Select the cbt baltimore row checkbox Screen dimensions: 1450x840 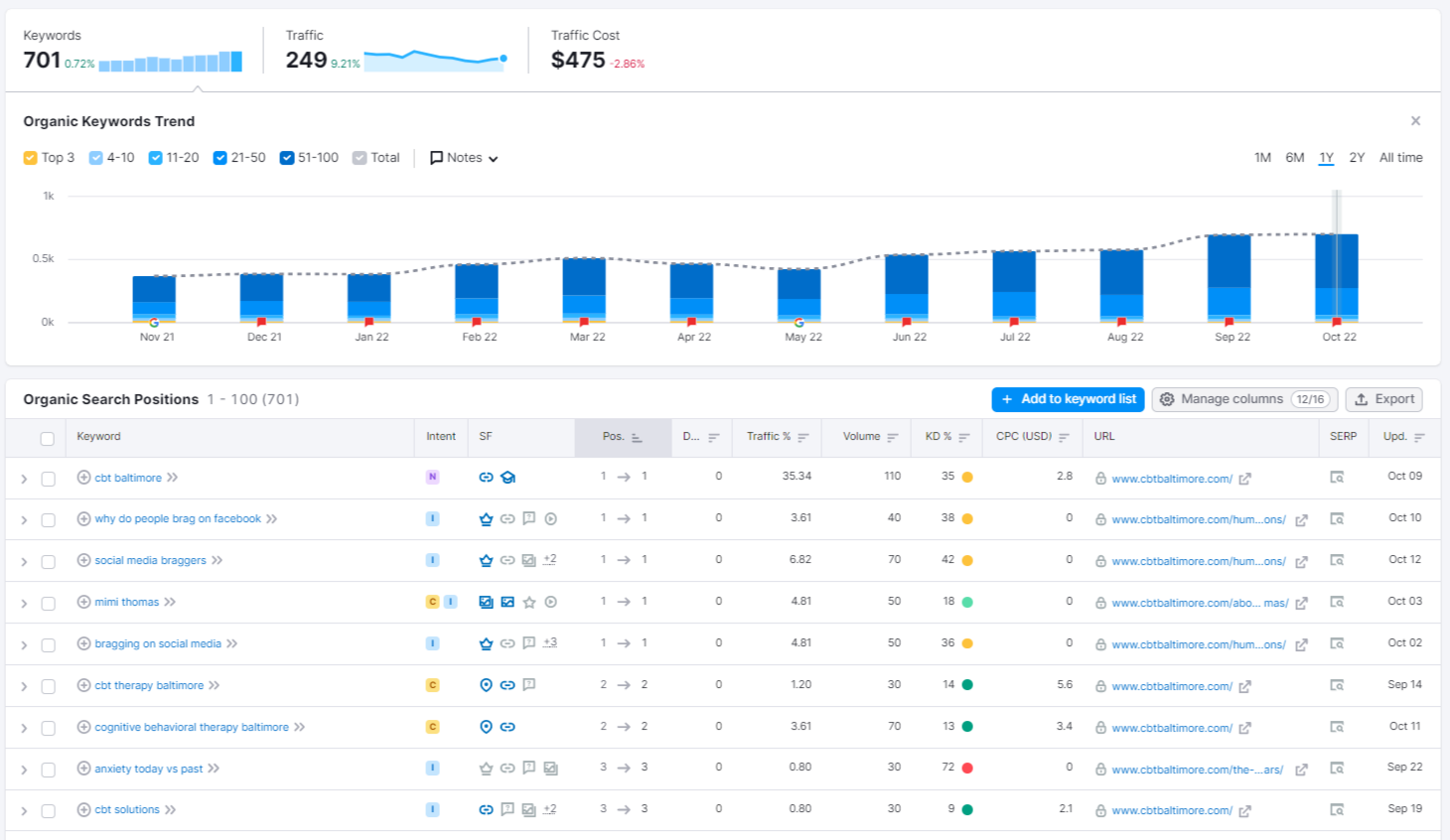48,479
